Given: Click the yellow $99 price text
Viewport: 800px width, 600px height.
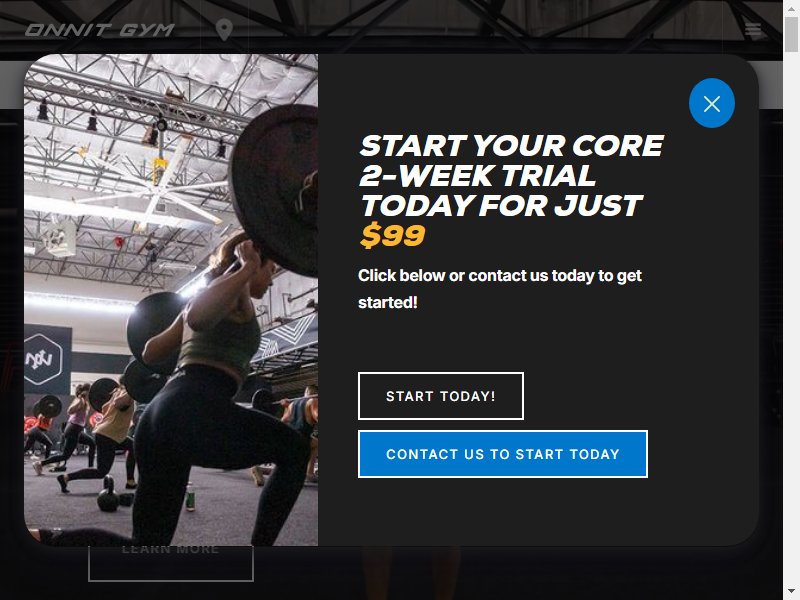Looking at the screenshot, I should point(392,235).
